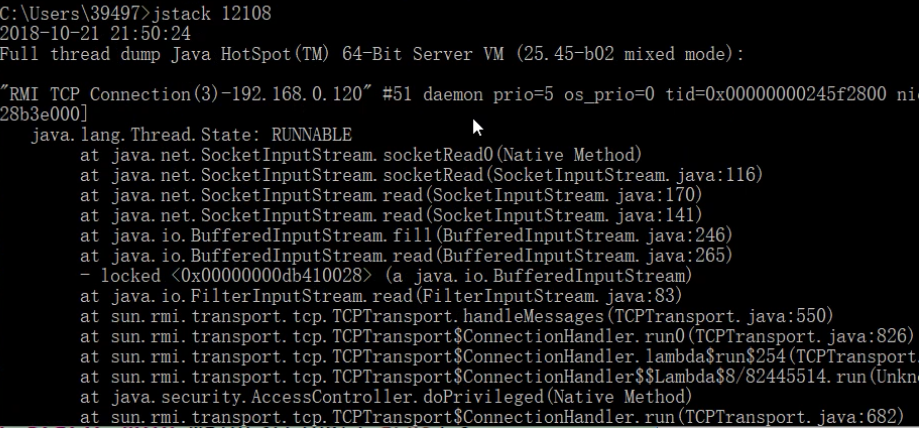Click the SocketInputStream.java:141 stack line
Screen dimensions: 919x428
391,215
